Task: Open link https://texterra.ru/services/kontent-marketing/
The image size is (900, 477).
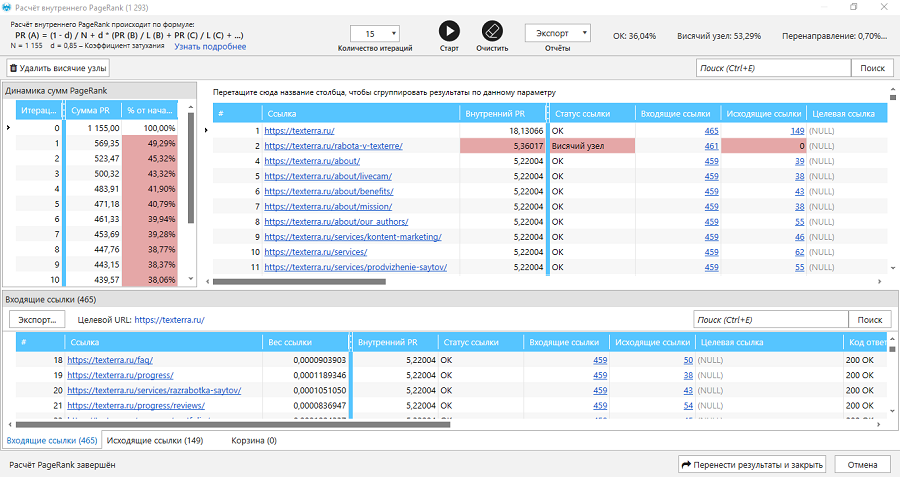Action: [353, 236]
